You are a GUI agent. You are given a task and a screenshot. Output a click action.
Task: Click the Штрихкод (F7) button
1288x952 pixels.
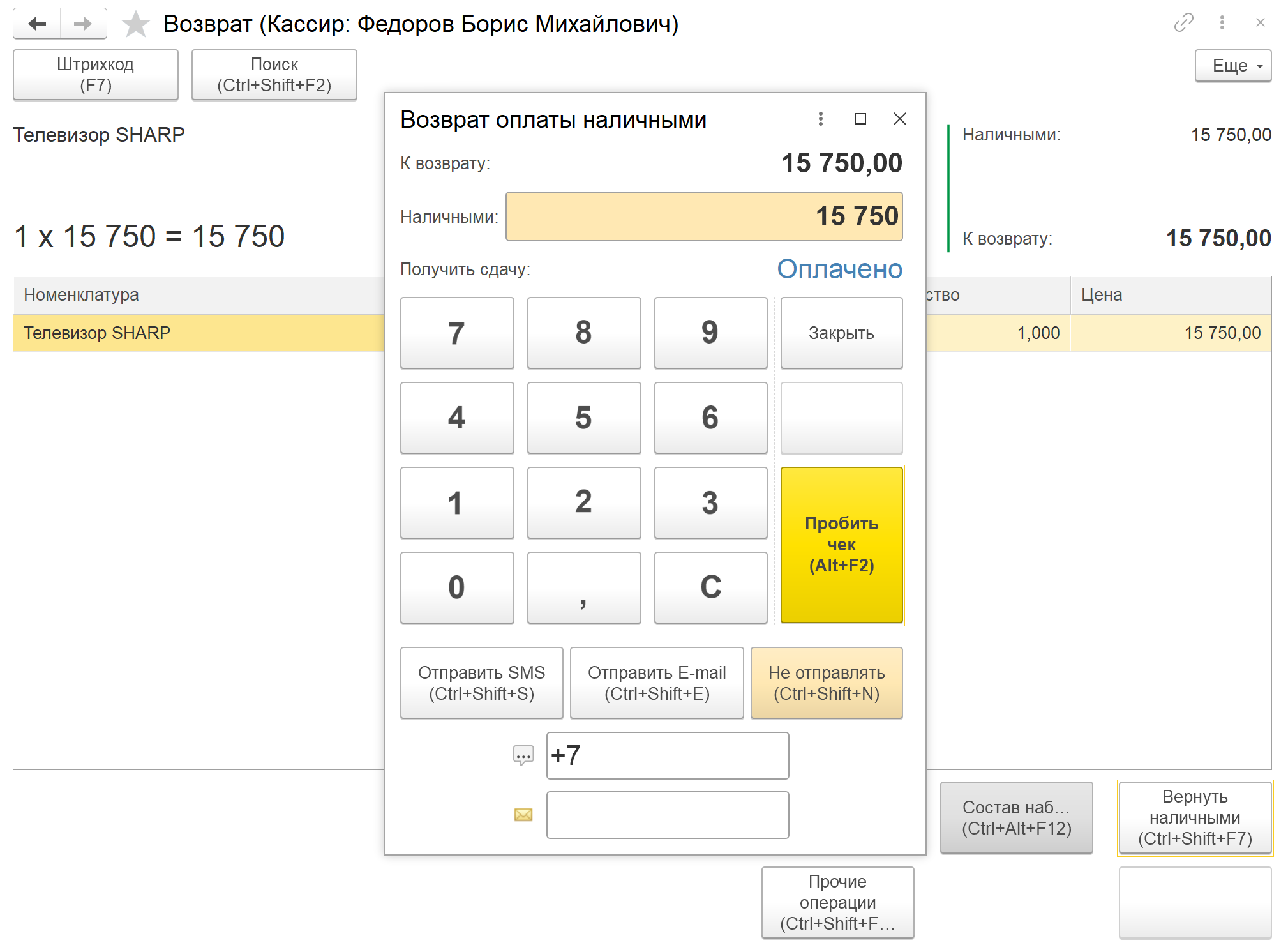(95, 75)
